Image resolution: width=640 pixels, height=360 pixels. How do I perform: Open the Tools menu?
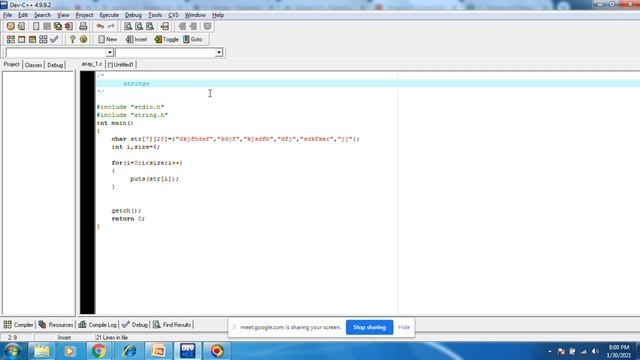pos(155,15)
